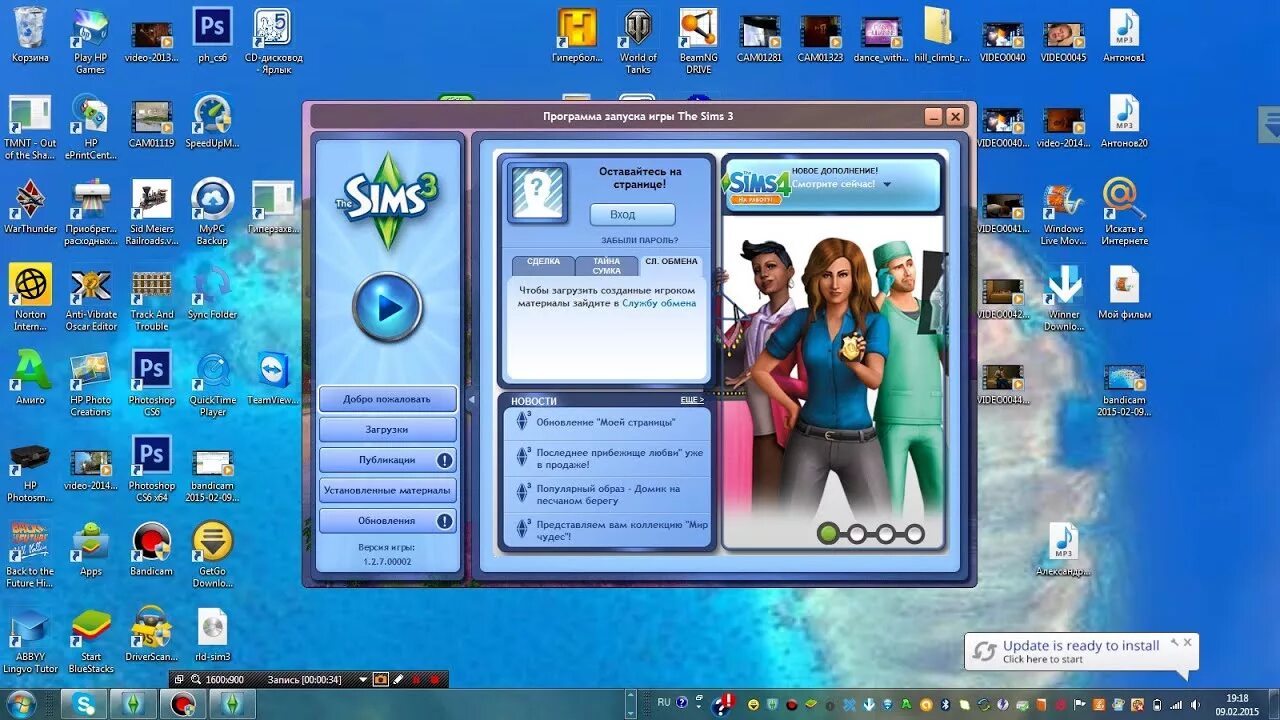Open the Мой фильм file icon
The width and height of the screenshot is (1280, 720).
point(1124,292)
